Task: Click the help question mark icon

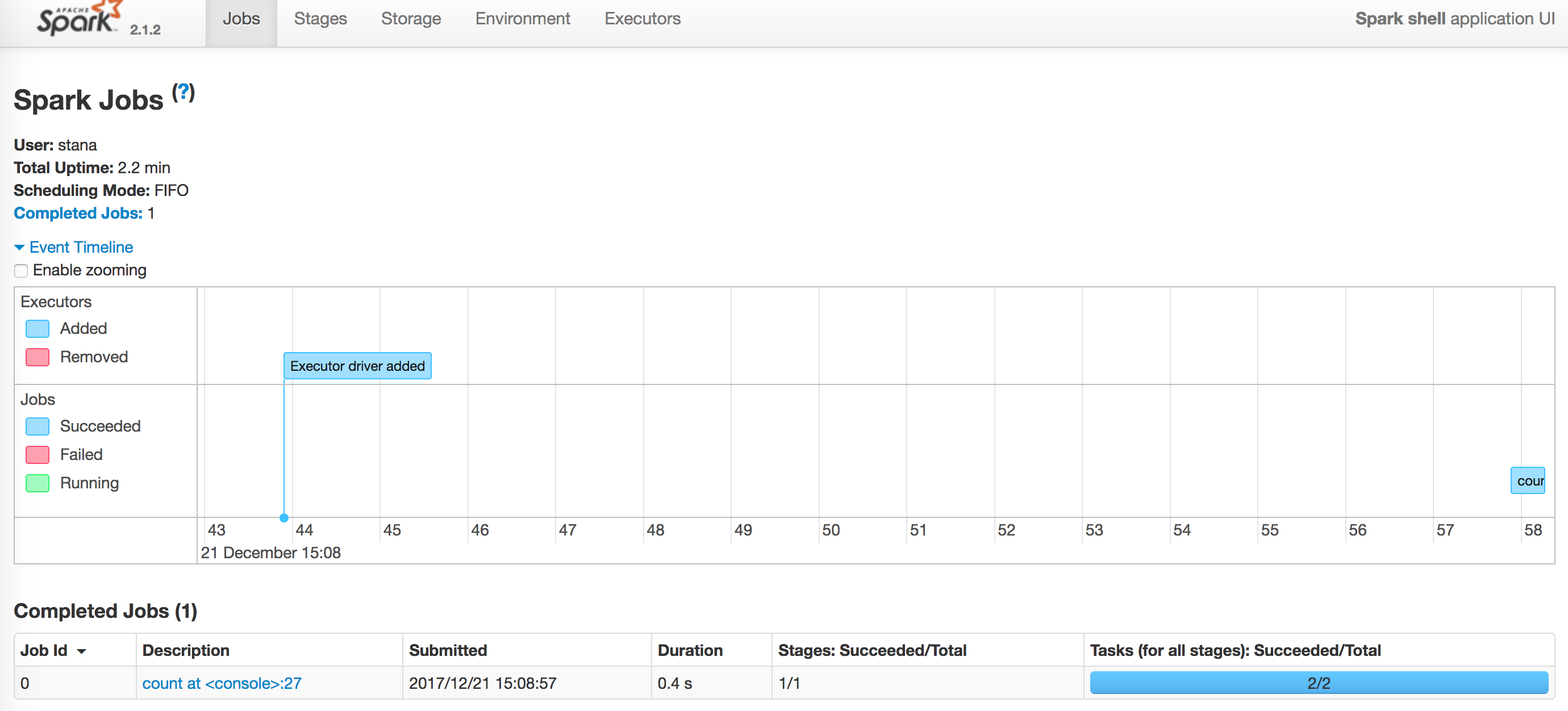Action: coord(182,93)
